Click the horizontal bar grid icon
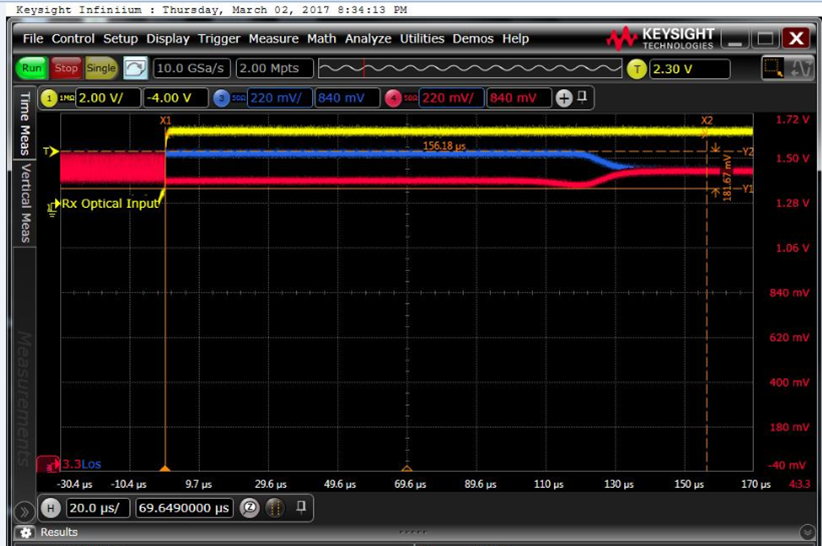 [275, 508]
